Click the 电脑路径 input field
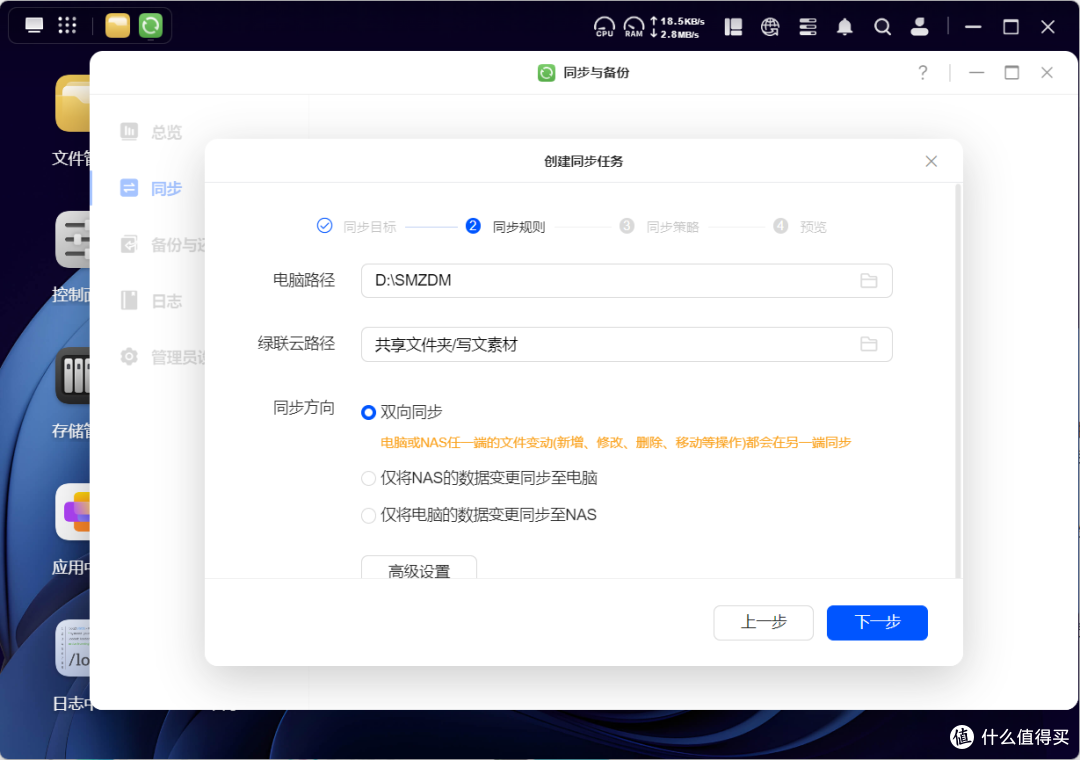 (x=626, y=280)
